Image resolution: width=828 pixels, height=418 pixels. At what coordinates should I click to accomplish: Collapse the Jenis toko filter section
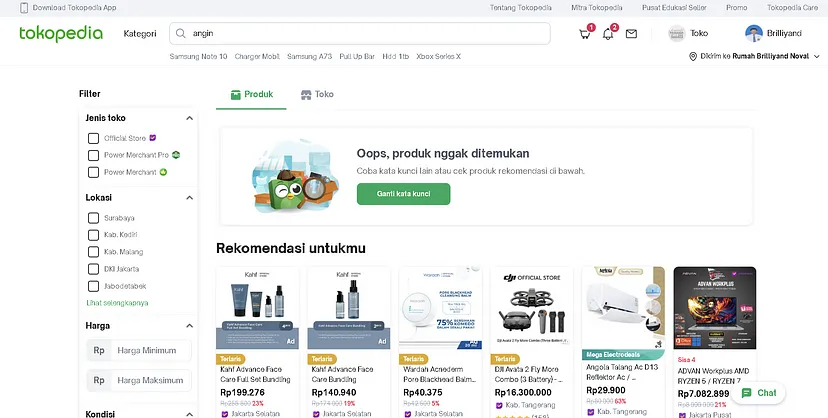tap(190, 118)
